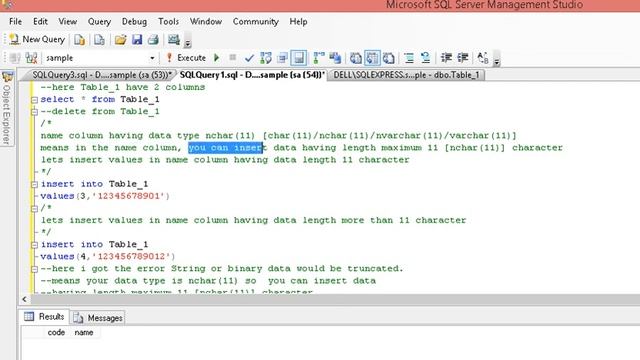Image resolution: width=640 pixels, height=360 pixels.
Task: Save the query with the floppy icon
Action: pos(137,40)
